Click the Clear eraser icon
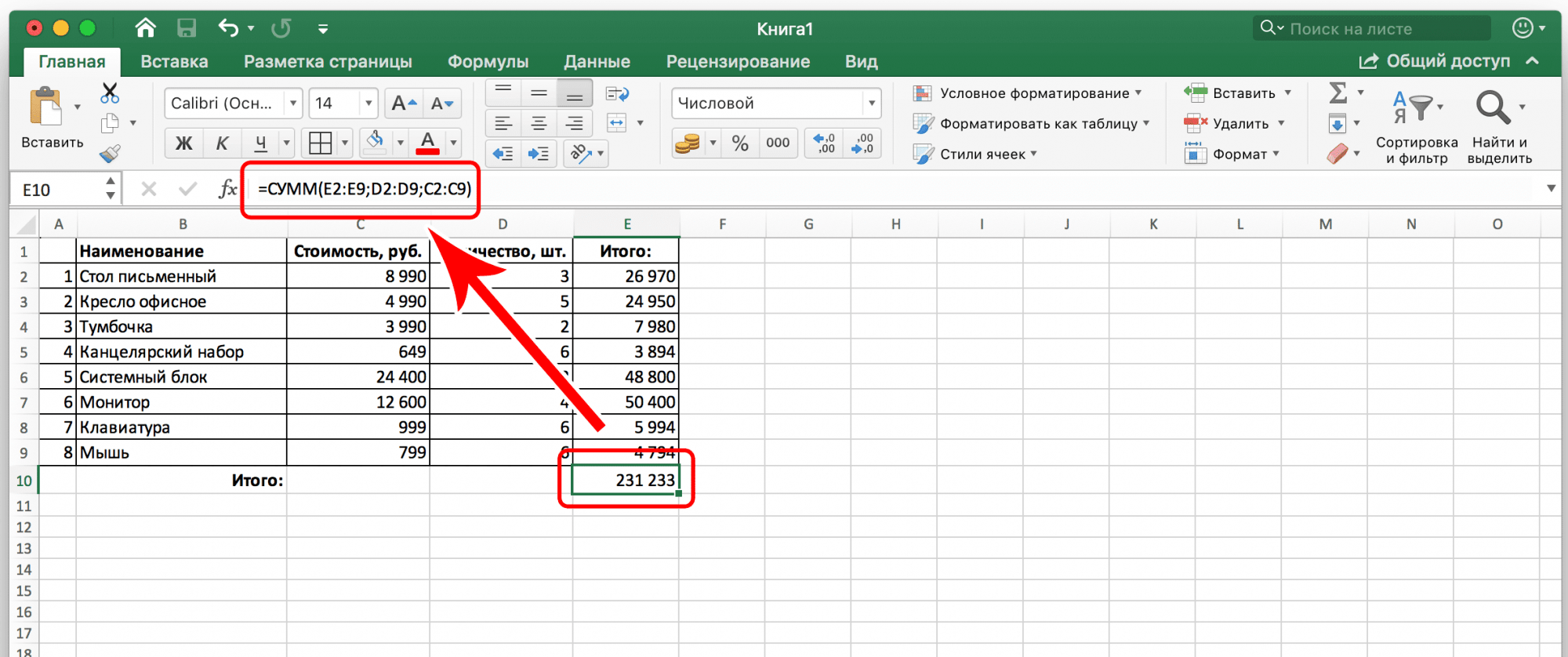 (1338, 153)
